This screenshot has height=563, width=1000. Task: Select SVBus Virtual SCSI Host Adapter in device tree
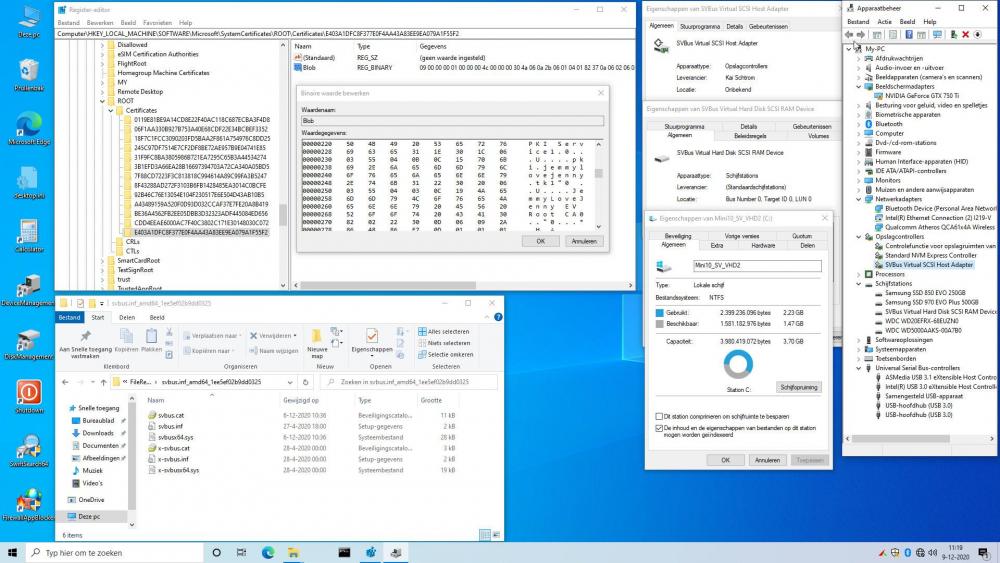(929, 265)
